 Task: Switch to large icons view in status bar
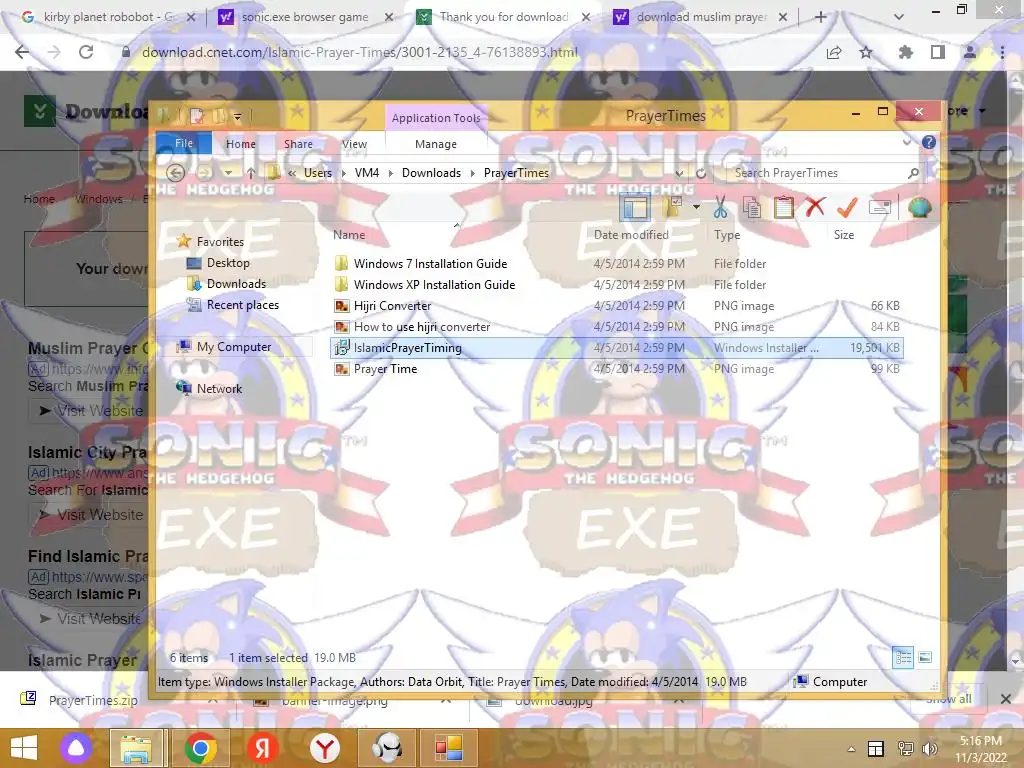925,657
